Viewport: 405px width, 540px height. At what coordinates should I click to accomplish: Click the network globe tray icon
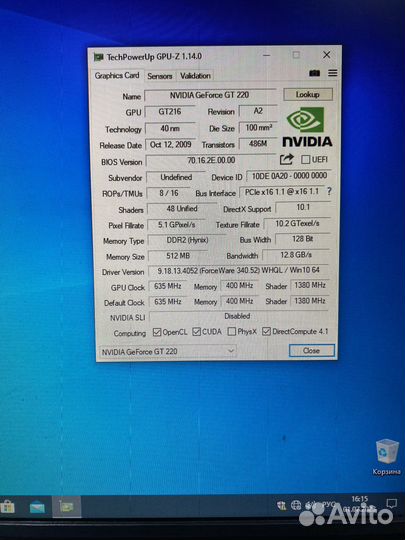coord(296,505)
